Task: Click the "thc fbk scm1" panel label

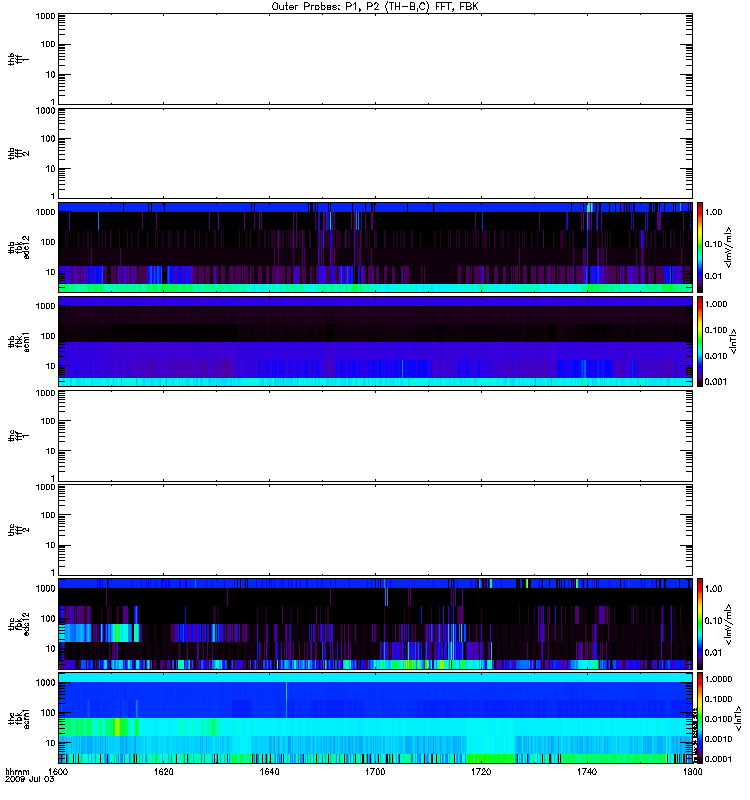Action: pos(18,718)
